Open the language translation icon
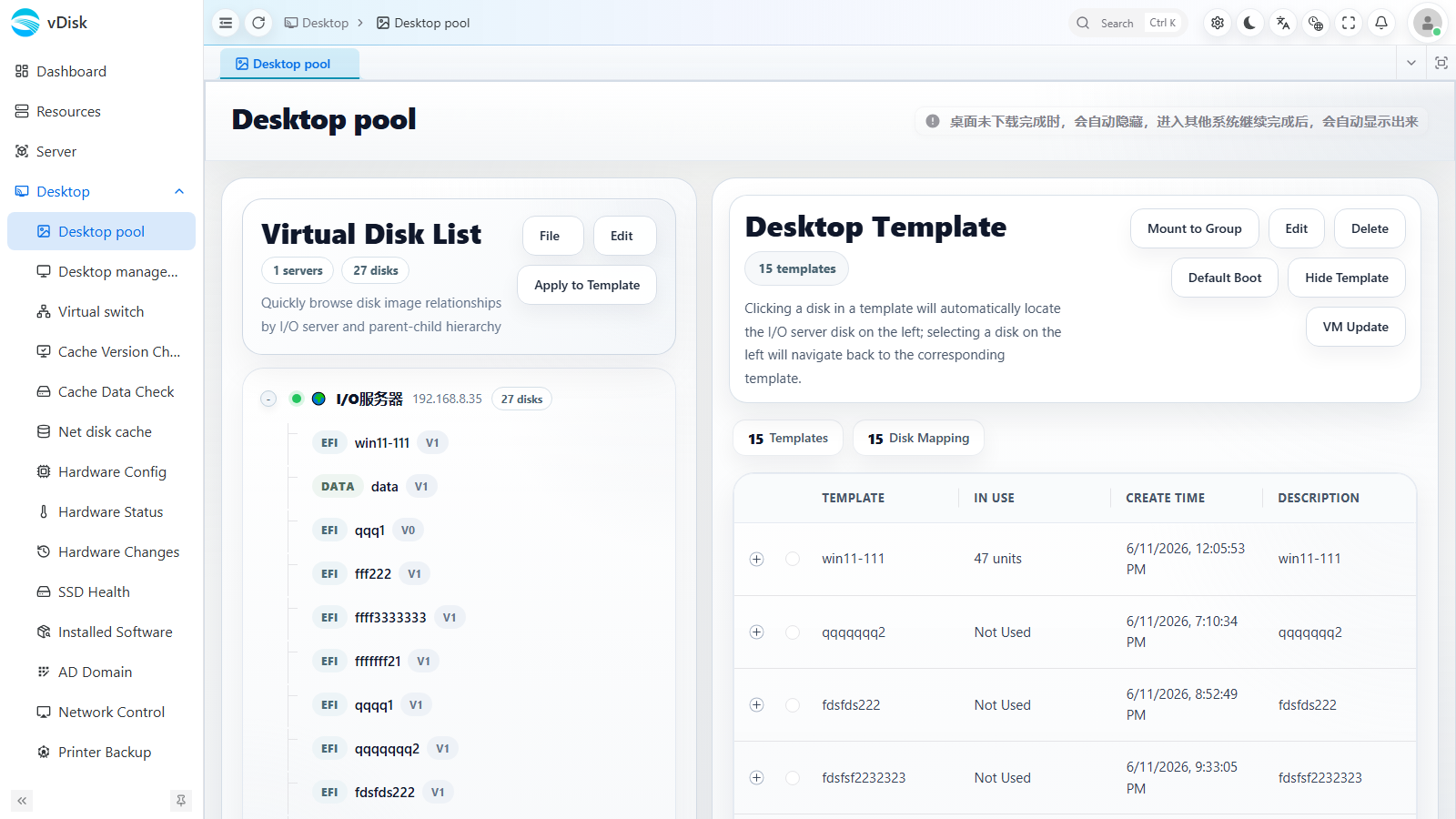Screen dimensions: 1456x819 (1283, 23)
